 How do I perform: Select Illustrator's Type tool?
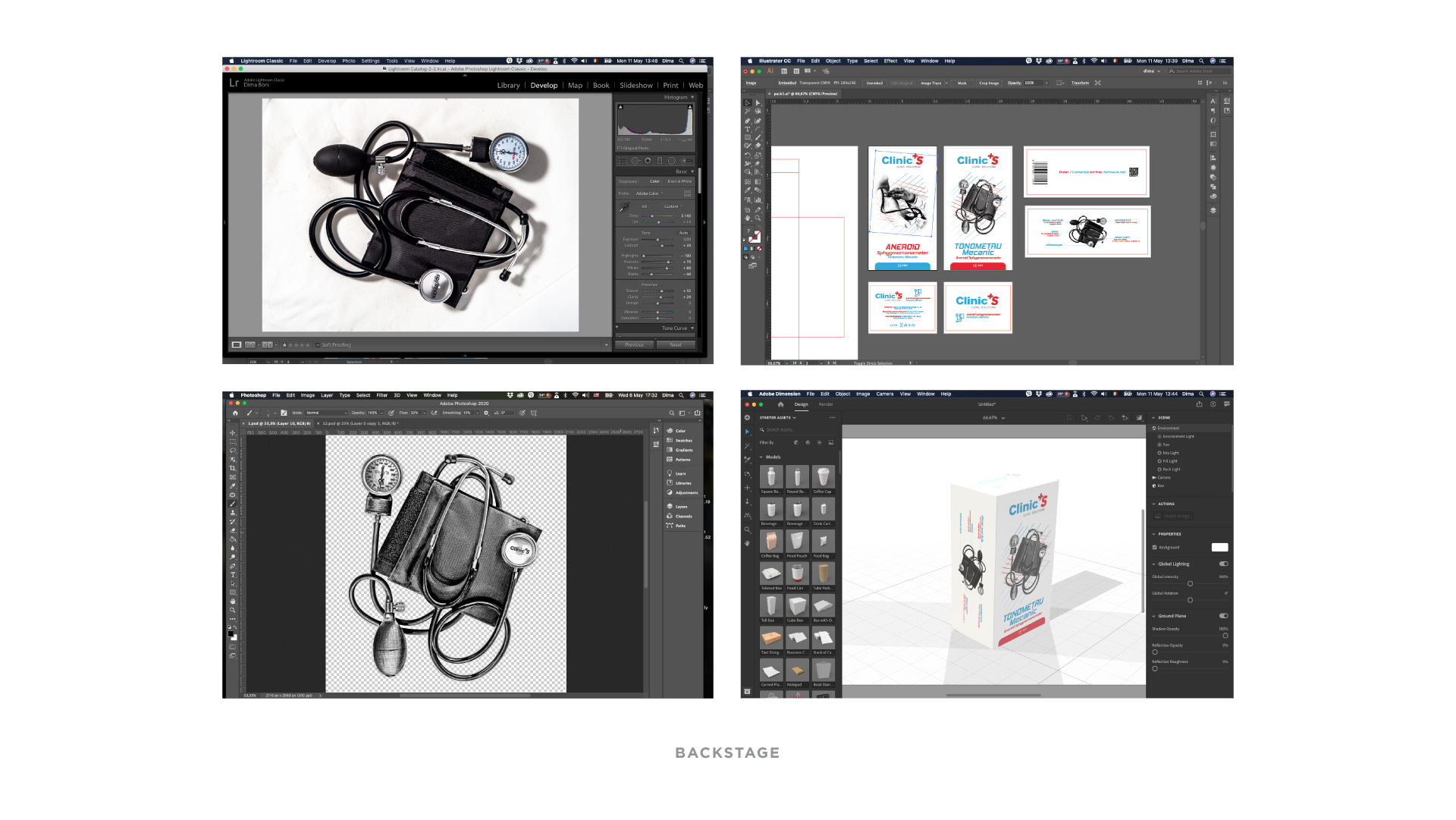point(748,129)
